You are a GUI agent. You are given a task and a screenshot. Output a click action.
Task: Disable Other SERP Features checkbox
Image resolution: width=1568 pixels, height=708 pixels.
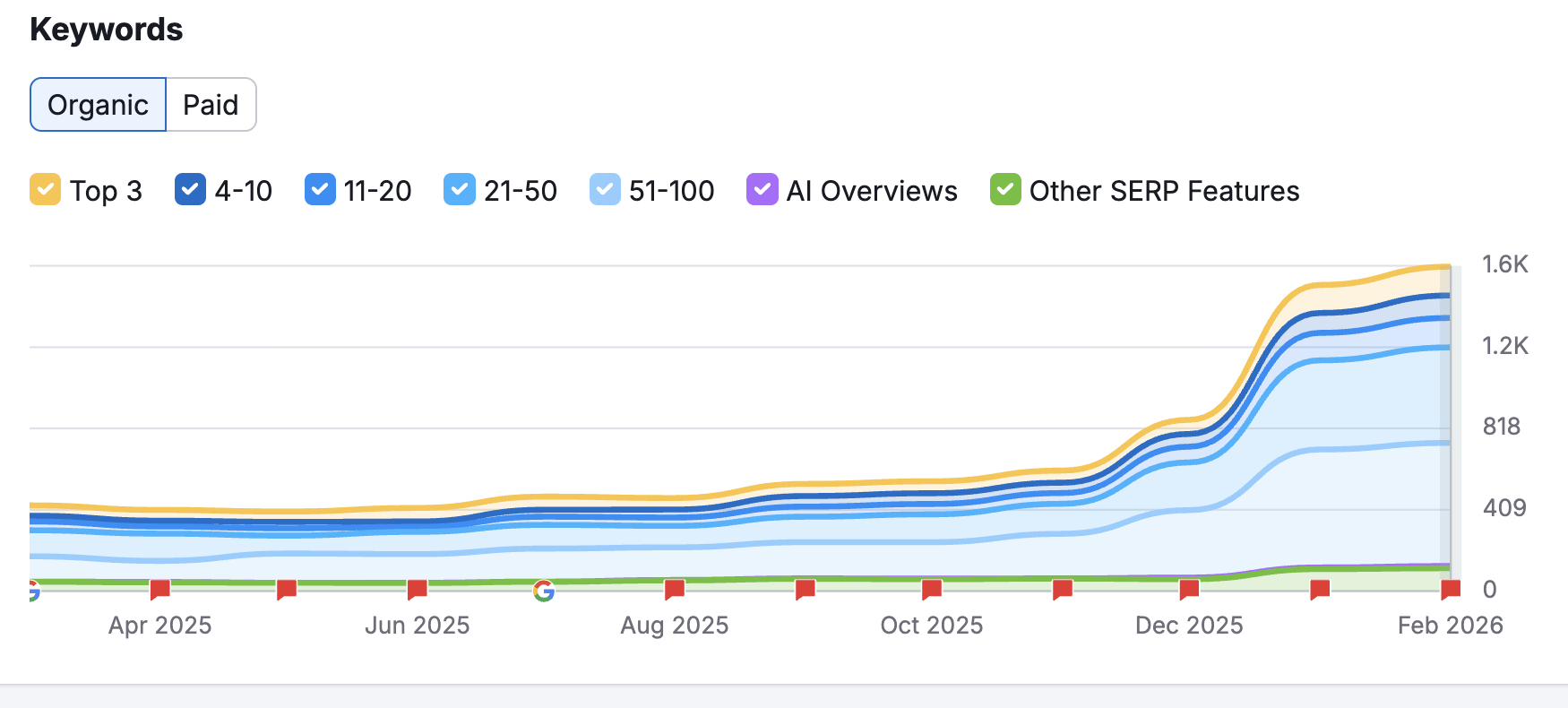tap(1005, 190)
